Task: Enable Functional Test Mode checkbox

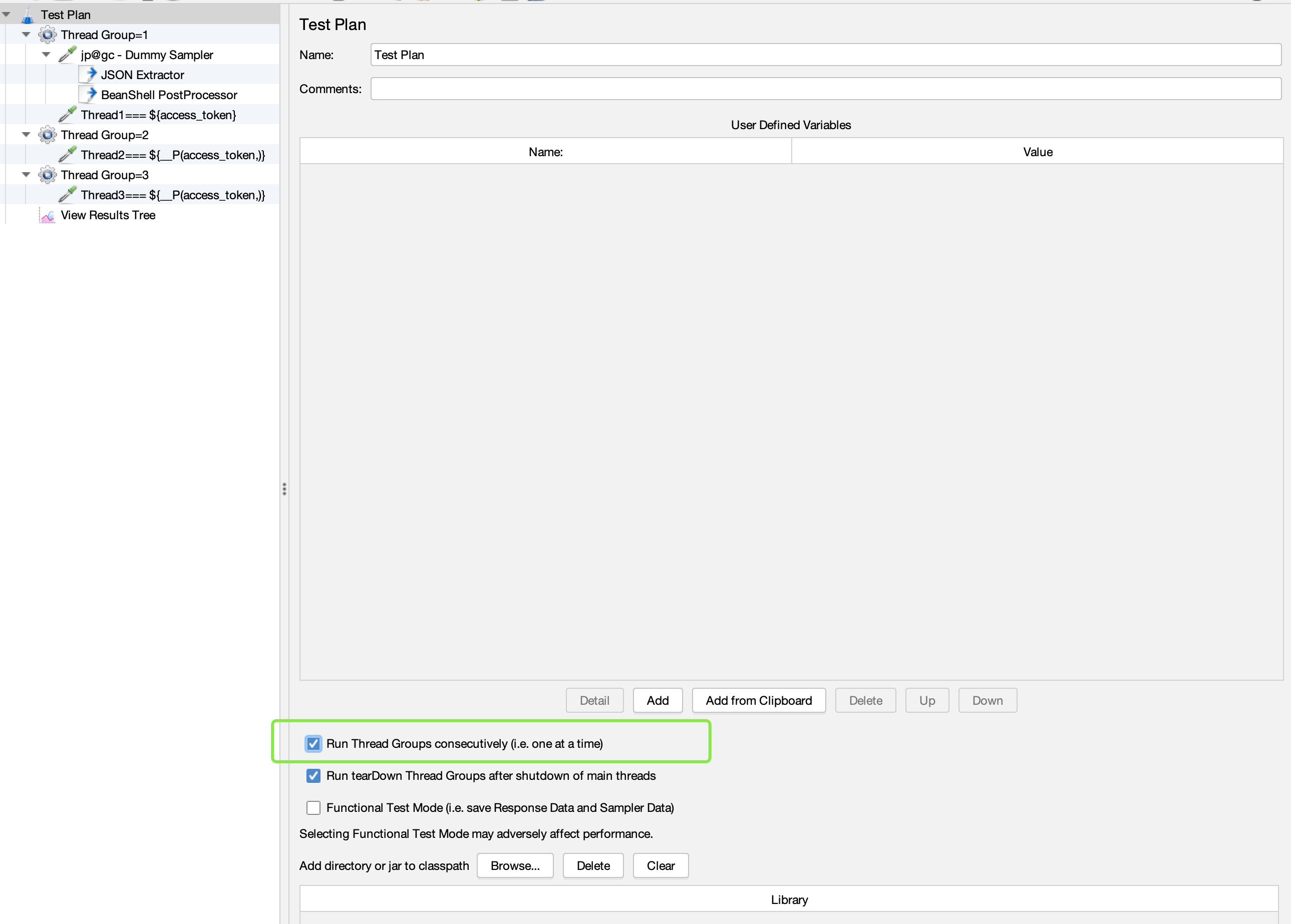Action: click(313, 808)
